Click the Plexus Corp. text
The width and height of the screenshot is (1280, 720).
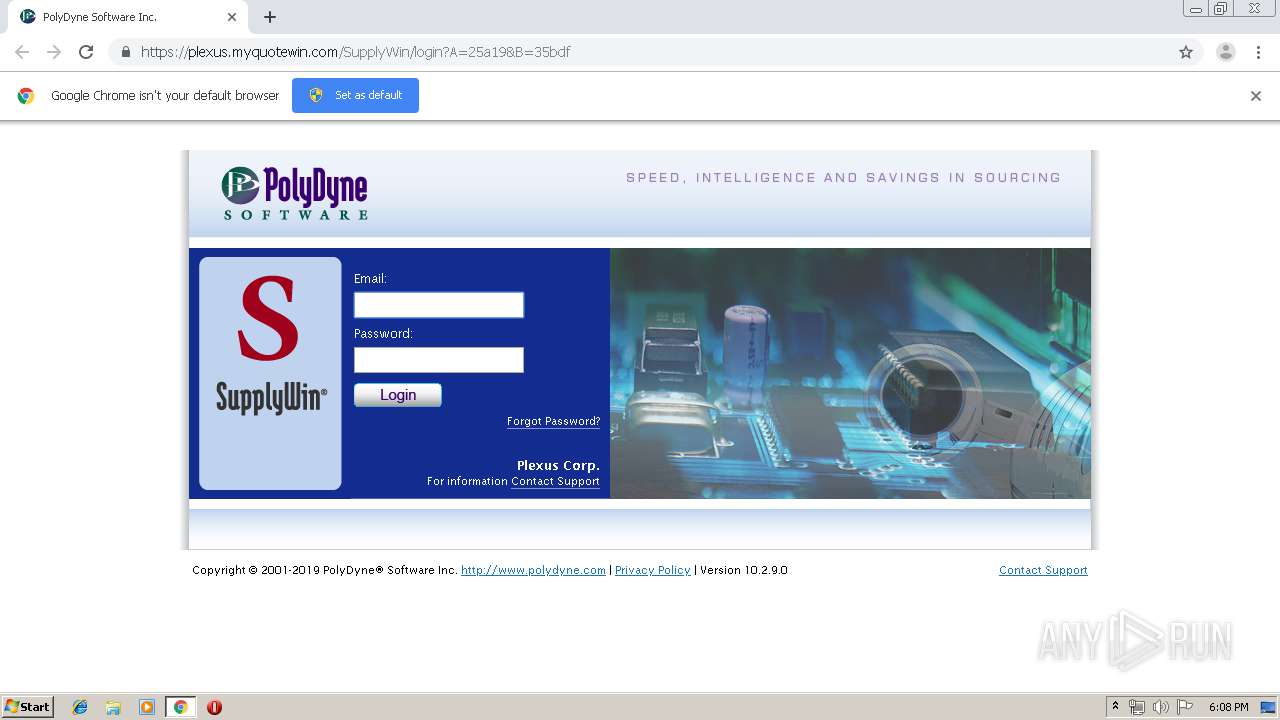coord(558,466)
